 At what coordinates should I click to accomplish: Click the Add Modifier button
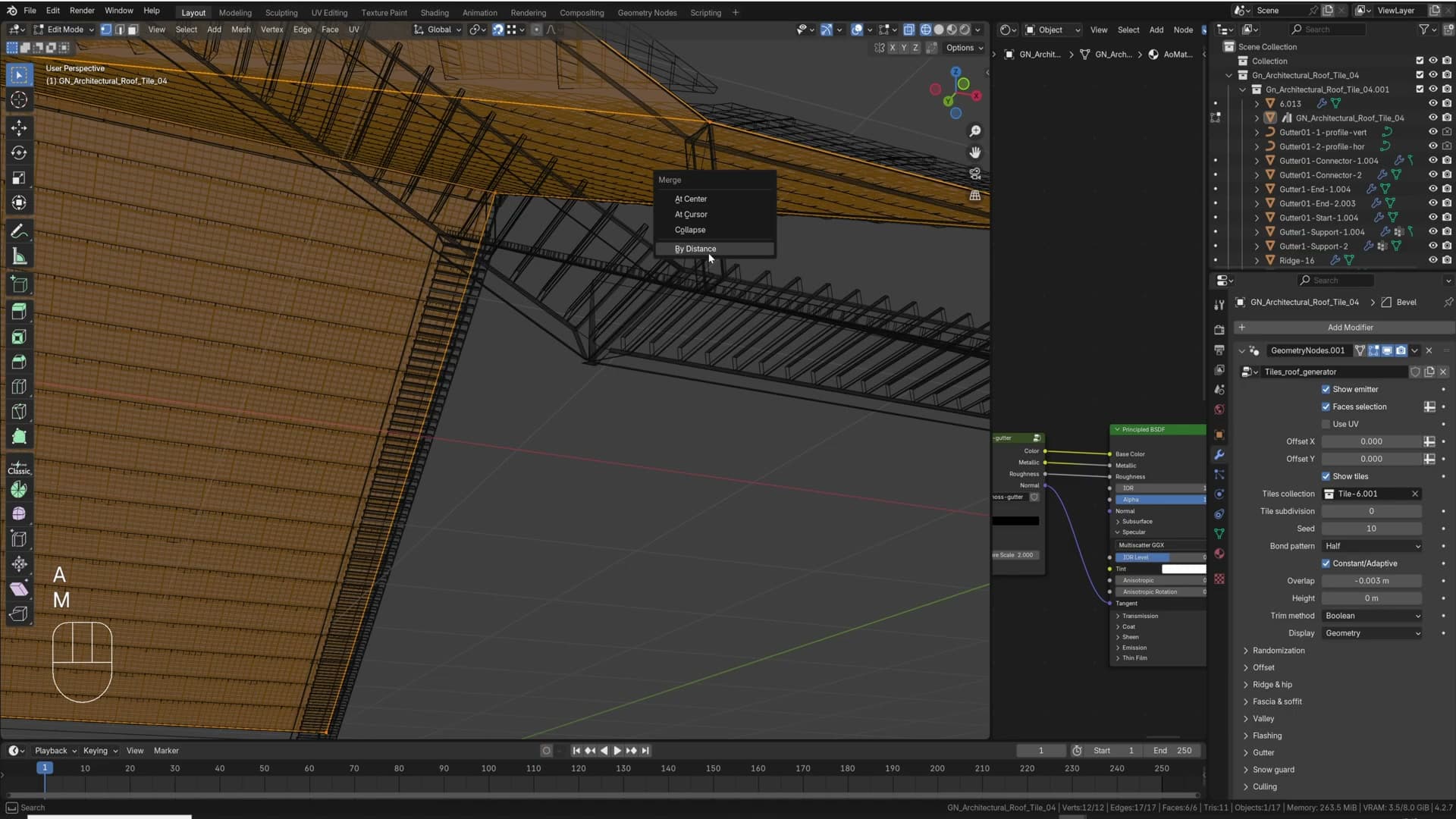(x=1345, y=328)
